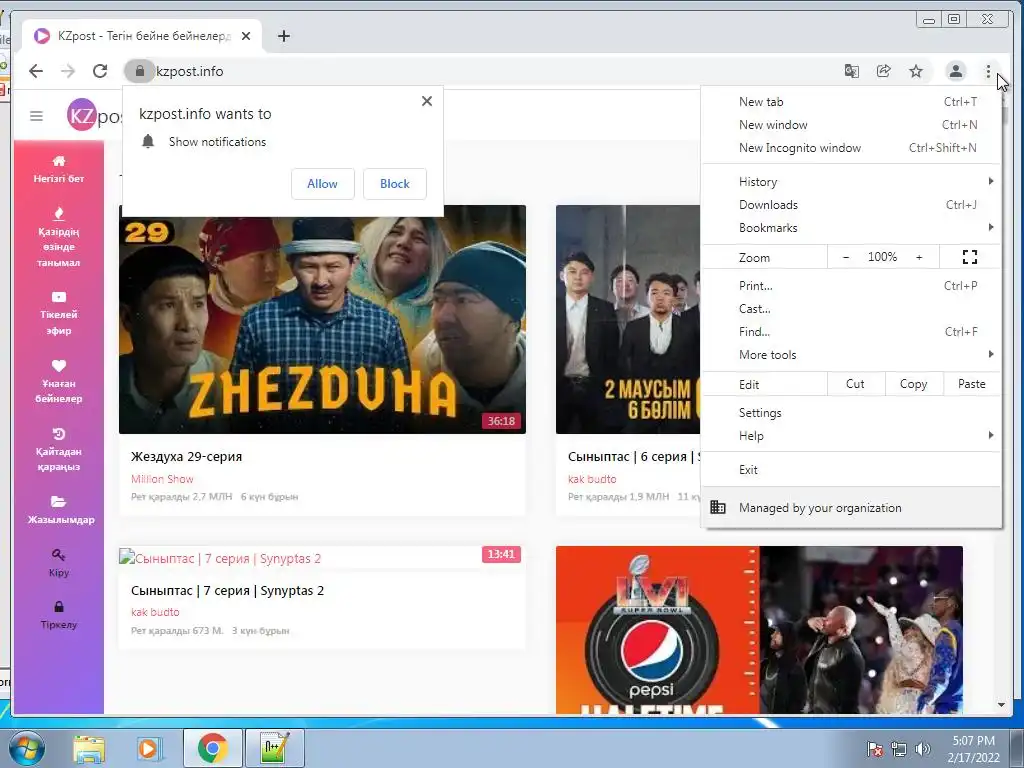This screenshot has width=1024, height=768.
Task: Choose Find... from the menu
Action: coord(851,332)
